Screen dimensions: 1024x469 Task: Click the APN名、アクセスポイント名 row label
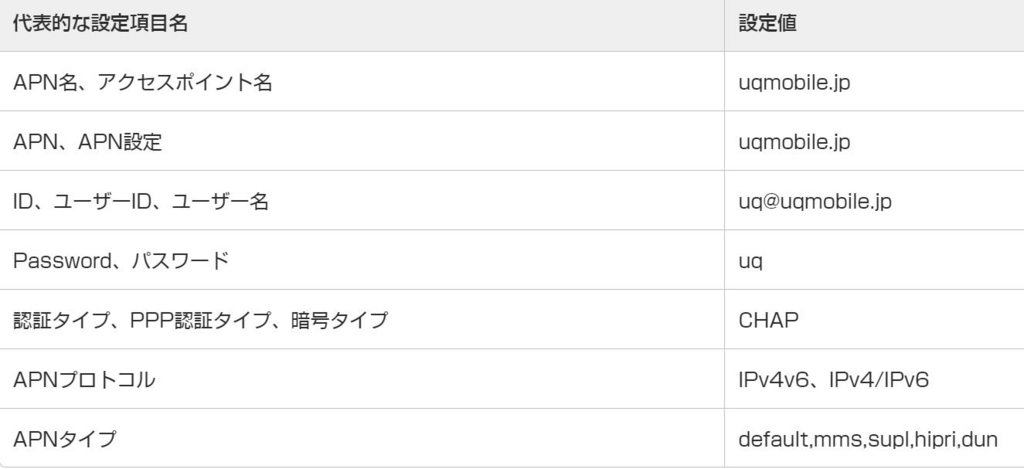pos(142,83)
